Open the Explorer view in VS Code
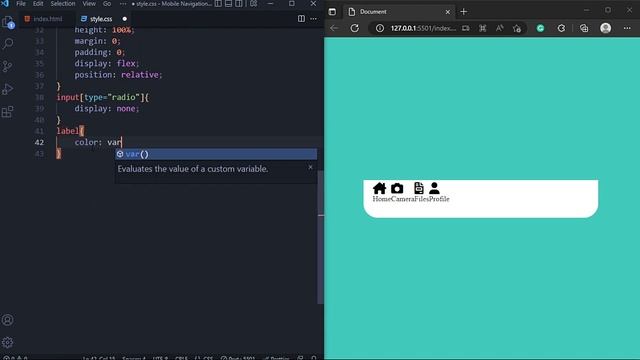Viewport: 640px width, 360px height. tap(8, 22)
